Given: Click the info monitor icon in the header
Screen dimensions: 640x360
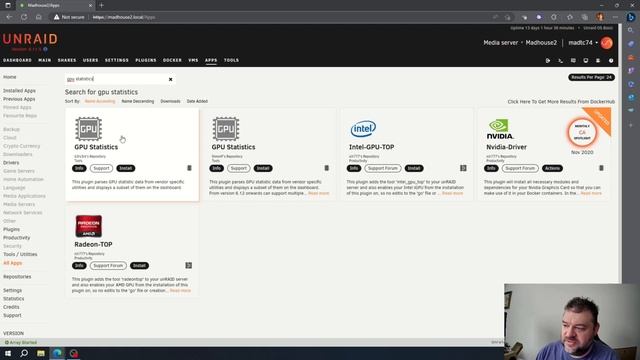Looking at the screenshot, I should [586, 60].
